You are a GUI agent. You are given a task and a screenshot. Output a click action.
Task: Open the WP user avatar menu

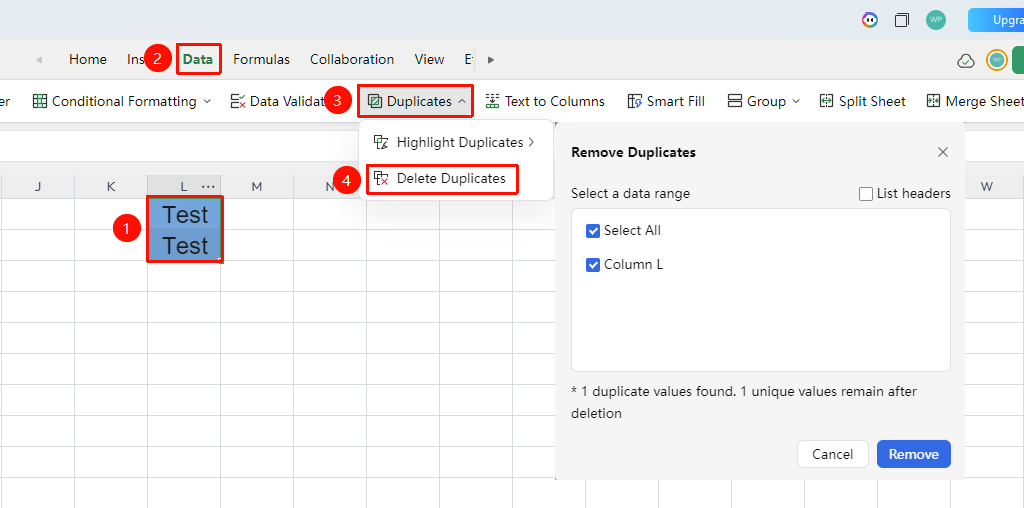point(936,20)
